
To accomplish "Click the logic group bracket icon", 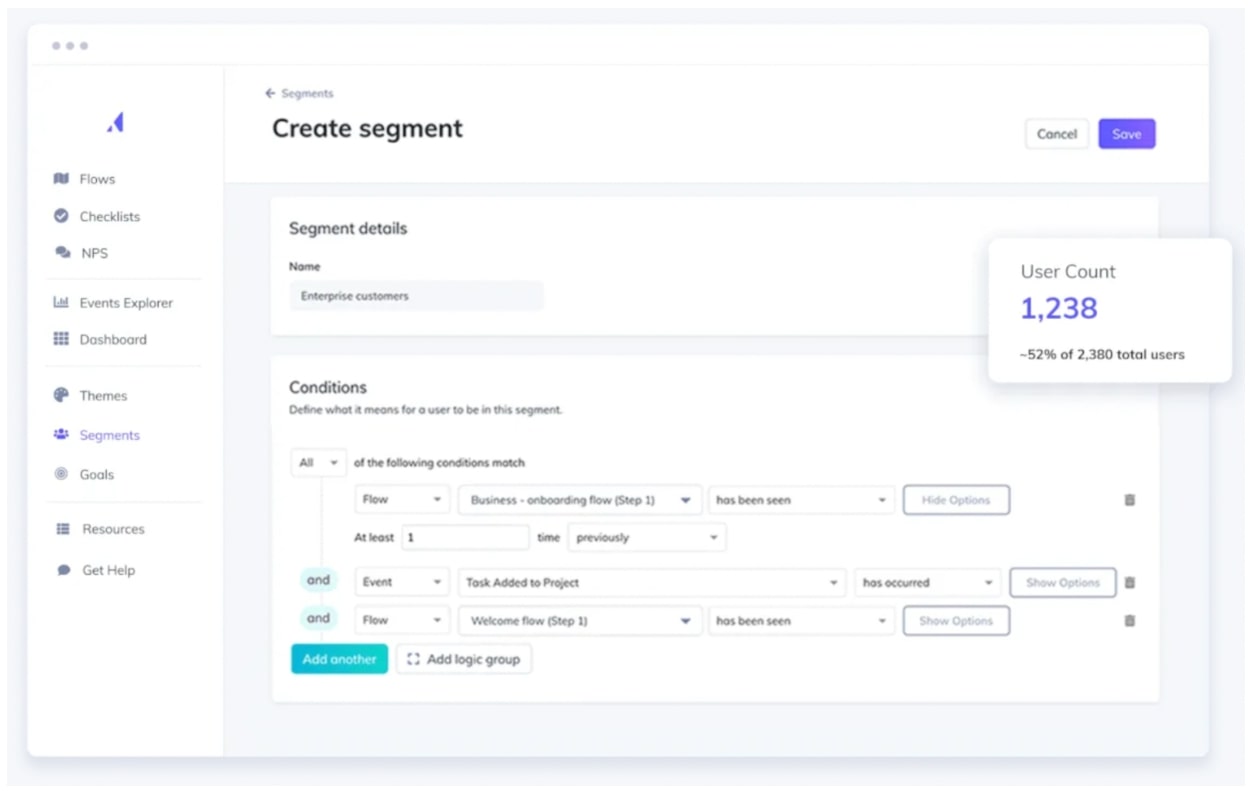I will tap(413, 659).
